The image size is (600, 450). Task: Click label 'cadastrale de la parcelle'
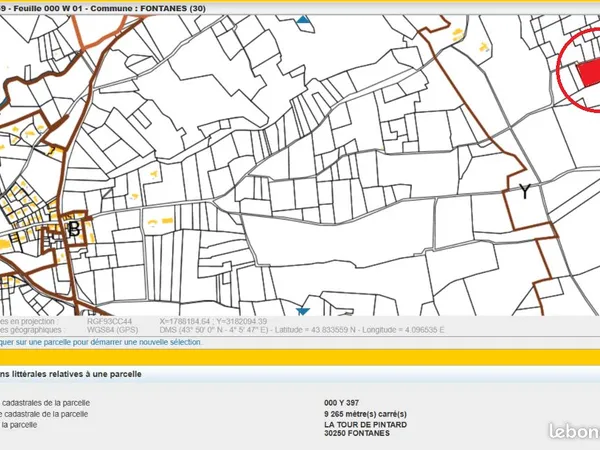coord(44,414)
